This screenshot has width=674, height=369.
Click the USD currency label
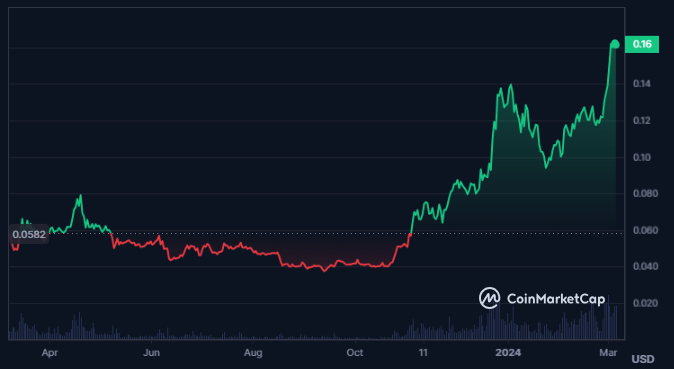click(643, 359)
